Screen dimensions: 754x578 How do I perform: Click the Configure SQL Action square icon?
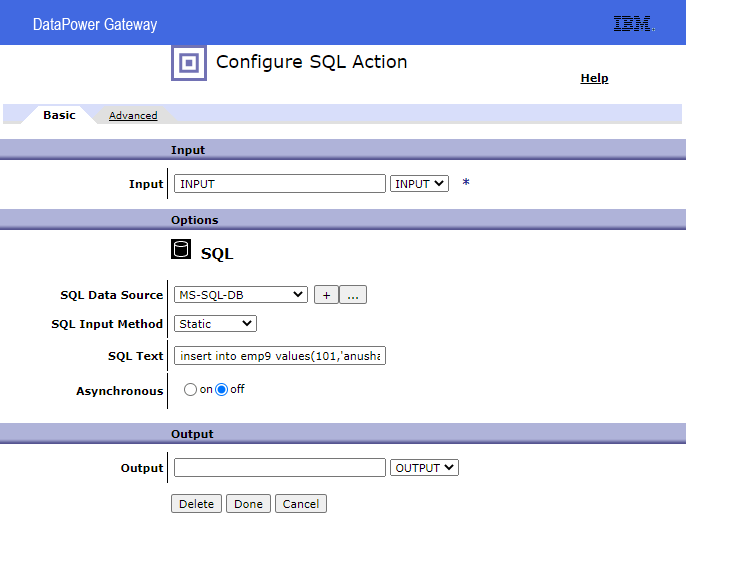tap(189, 63)
